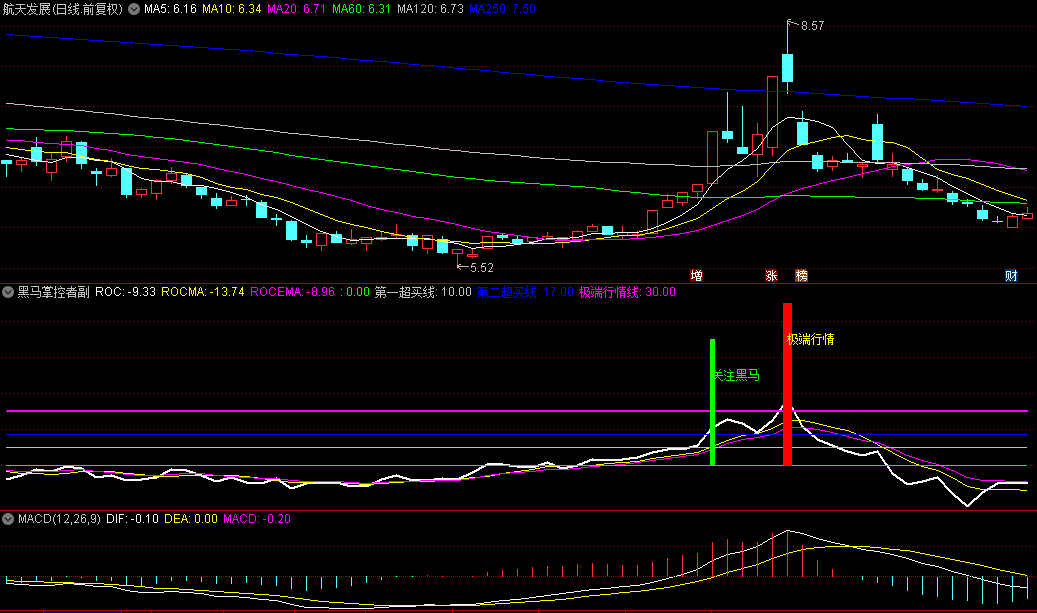Viewport: 1037px width, 613px height.
Task: Open the MACD indicator dropdown arrow
Action: pos(8,520)
